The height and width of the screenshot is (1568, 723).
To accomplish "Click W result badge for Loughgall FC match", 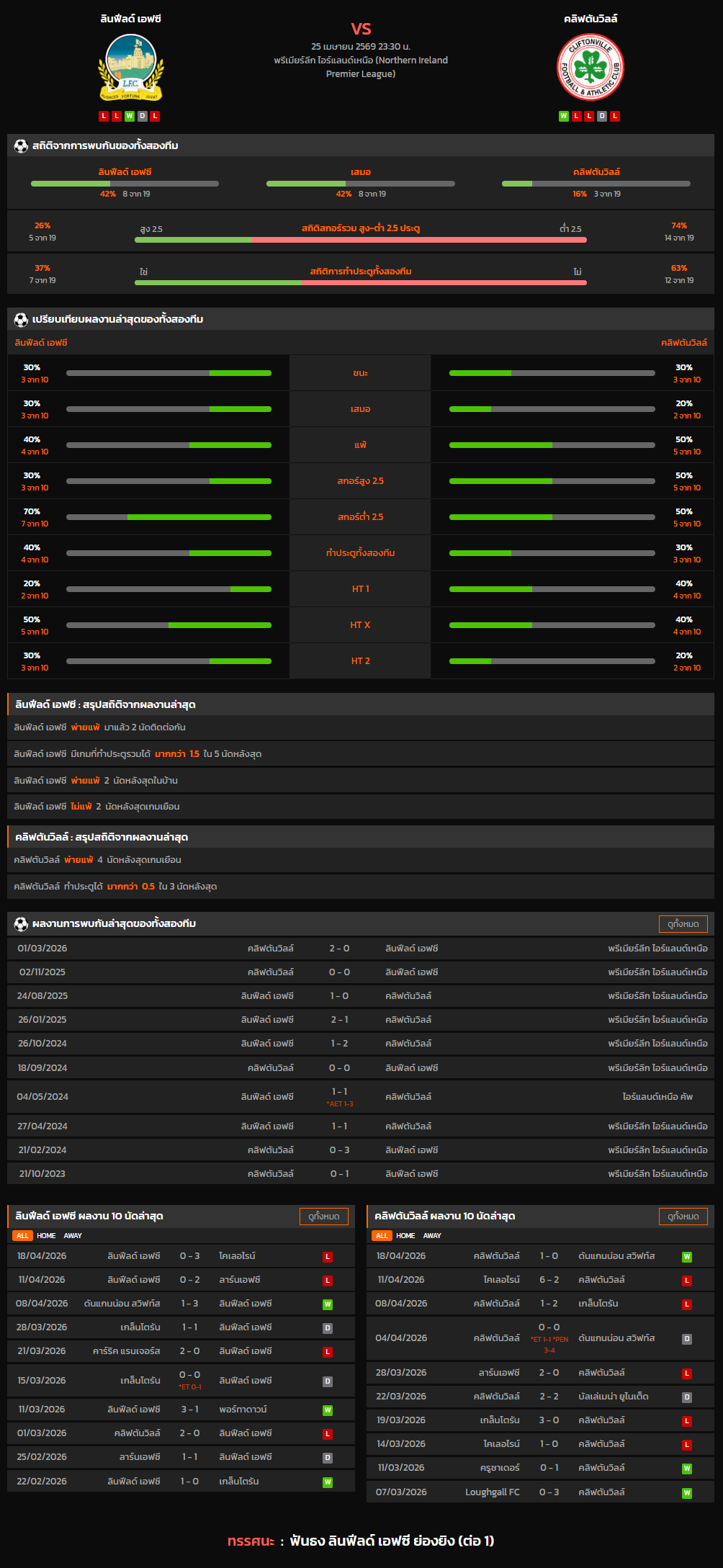I will pos(687,1493).
